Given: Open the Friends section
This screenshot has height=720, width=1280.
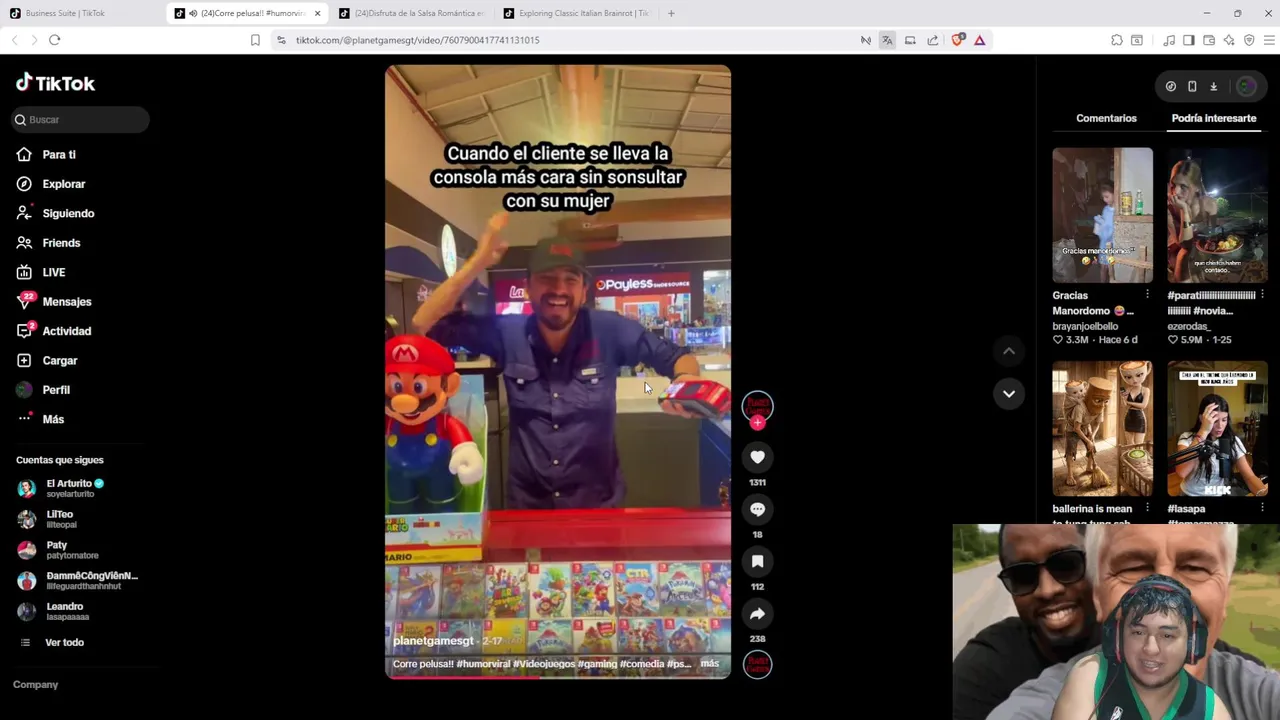Looking at the screenshot, I should [48, 243].
